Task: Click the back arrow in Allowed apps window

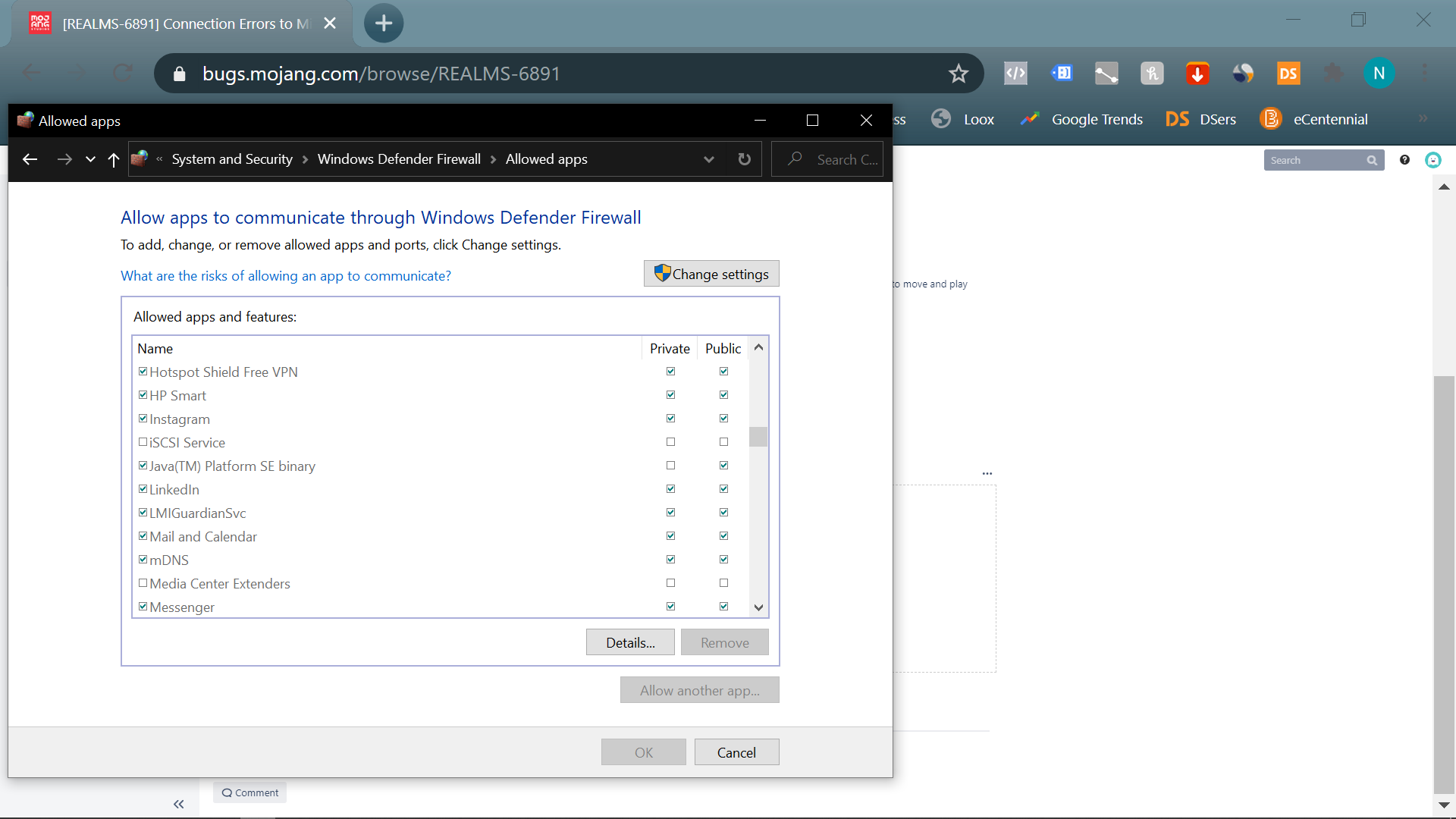Action: coord(30,159)
